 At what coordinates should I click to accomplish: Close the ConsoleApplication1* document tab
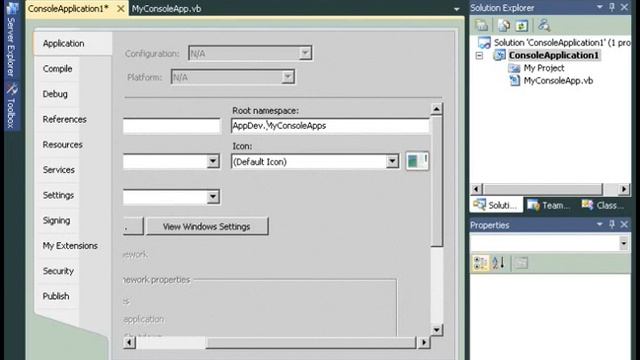point(121,9)
